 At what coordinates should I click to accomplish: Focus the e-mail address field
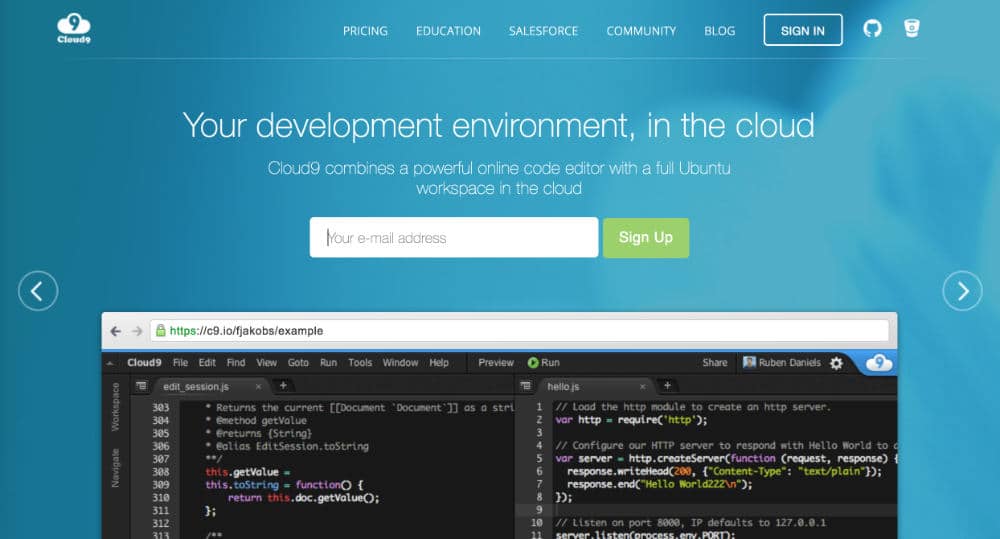pos(454,238)
